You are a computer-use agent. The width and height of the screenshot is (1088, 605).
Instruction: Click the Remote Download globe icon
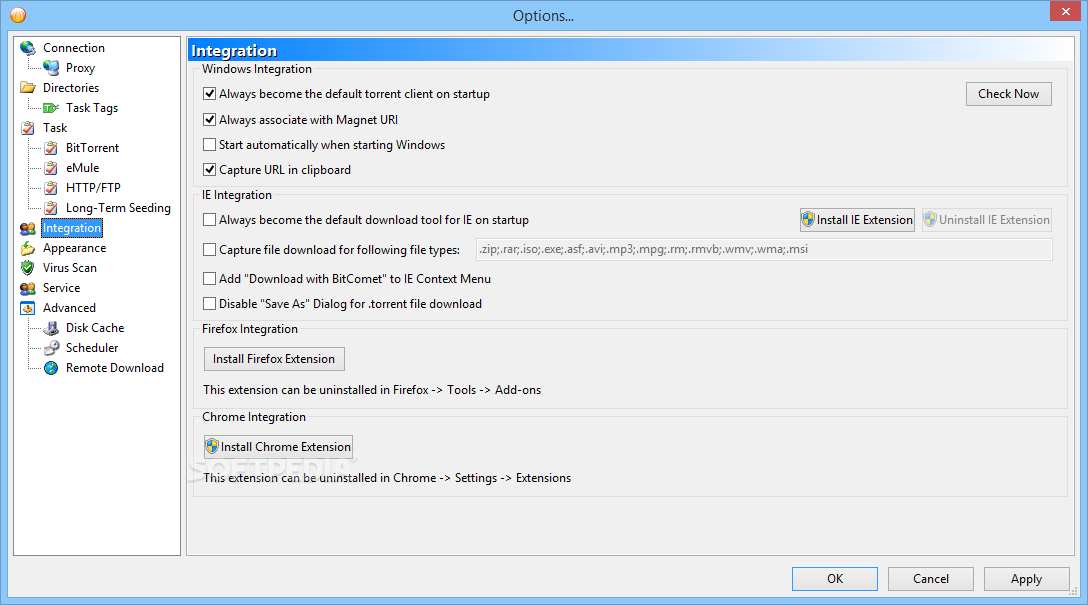coord(51,368)
